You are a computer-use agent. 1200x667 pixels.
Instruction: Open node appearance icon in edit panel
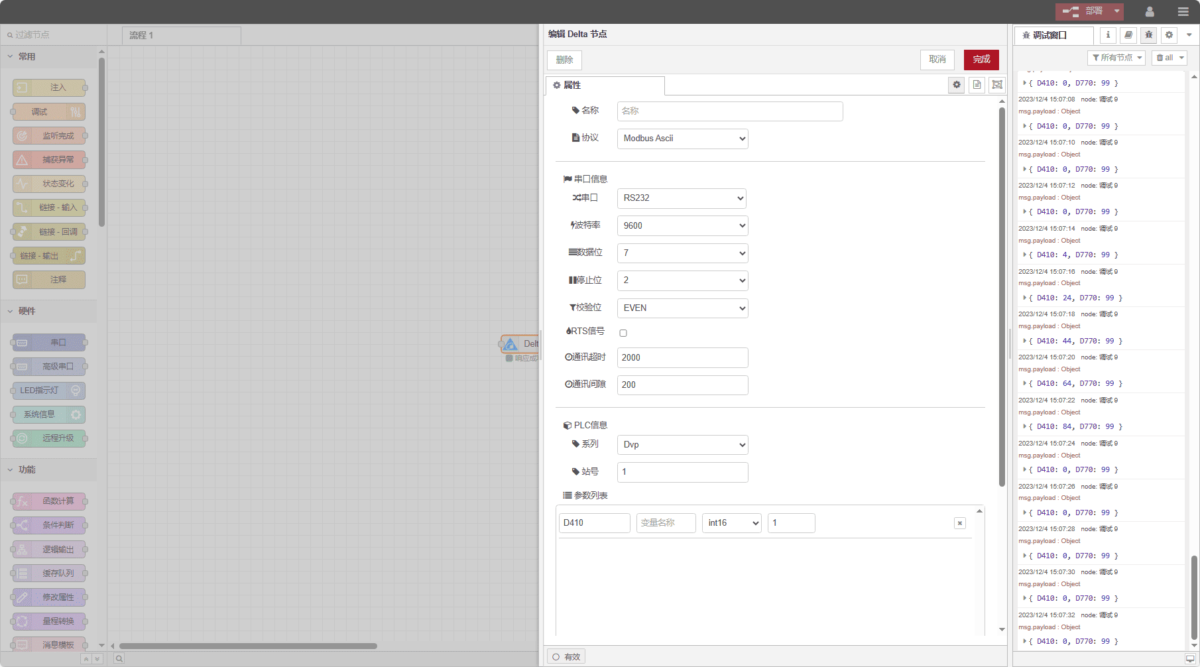click(996, 86)
